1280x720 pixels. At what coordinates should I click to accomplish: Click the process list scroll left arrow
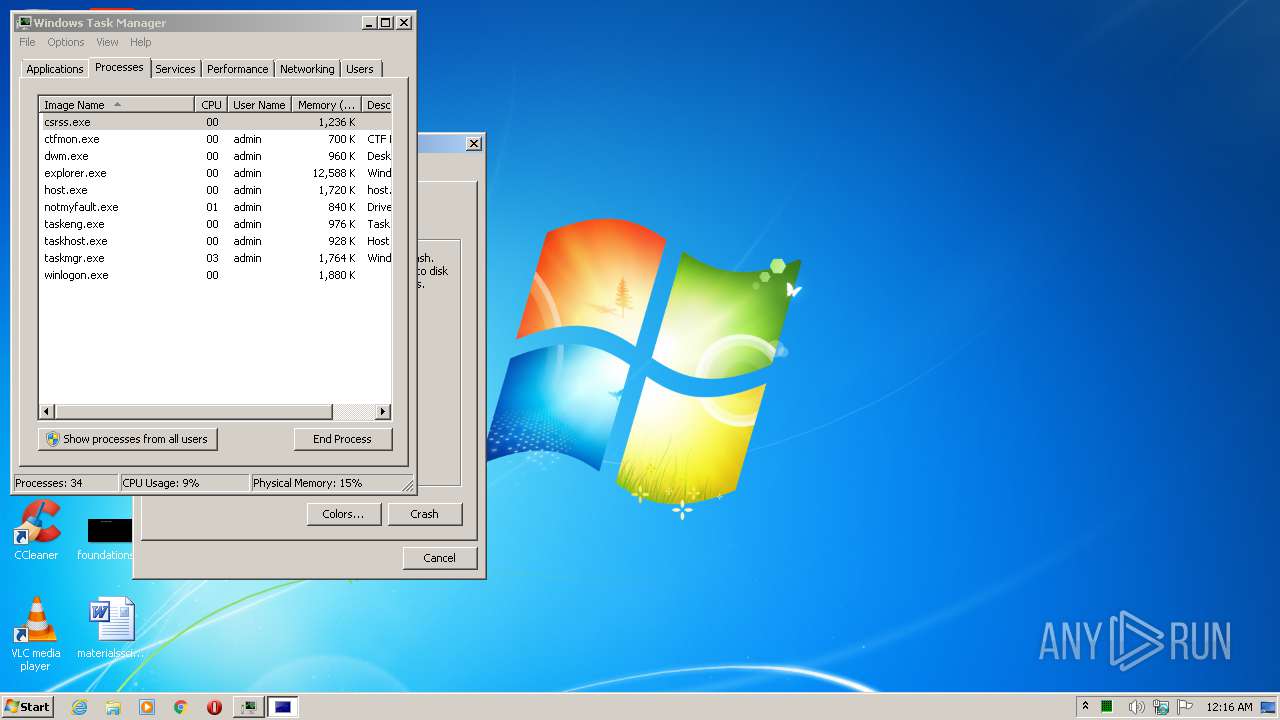47,412
